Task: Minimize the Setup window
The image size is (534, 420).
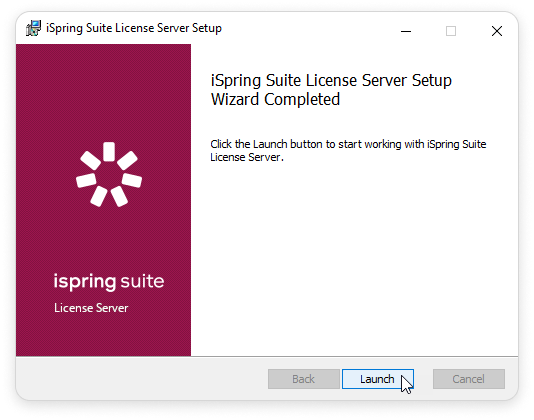Action: pos(406,31)
